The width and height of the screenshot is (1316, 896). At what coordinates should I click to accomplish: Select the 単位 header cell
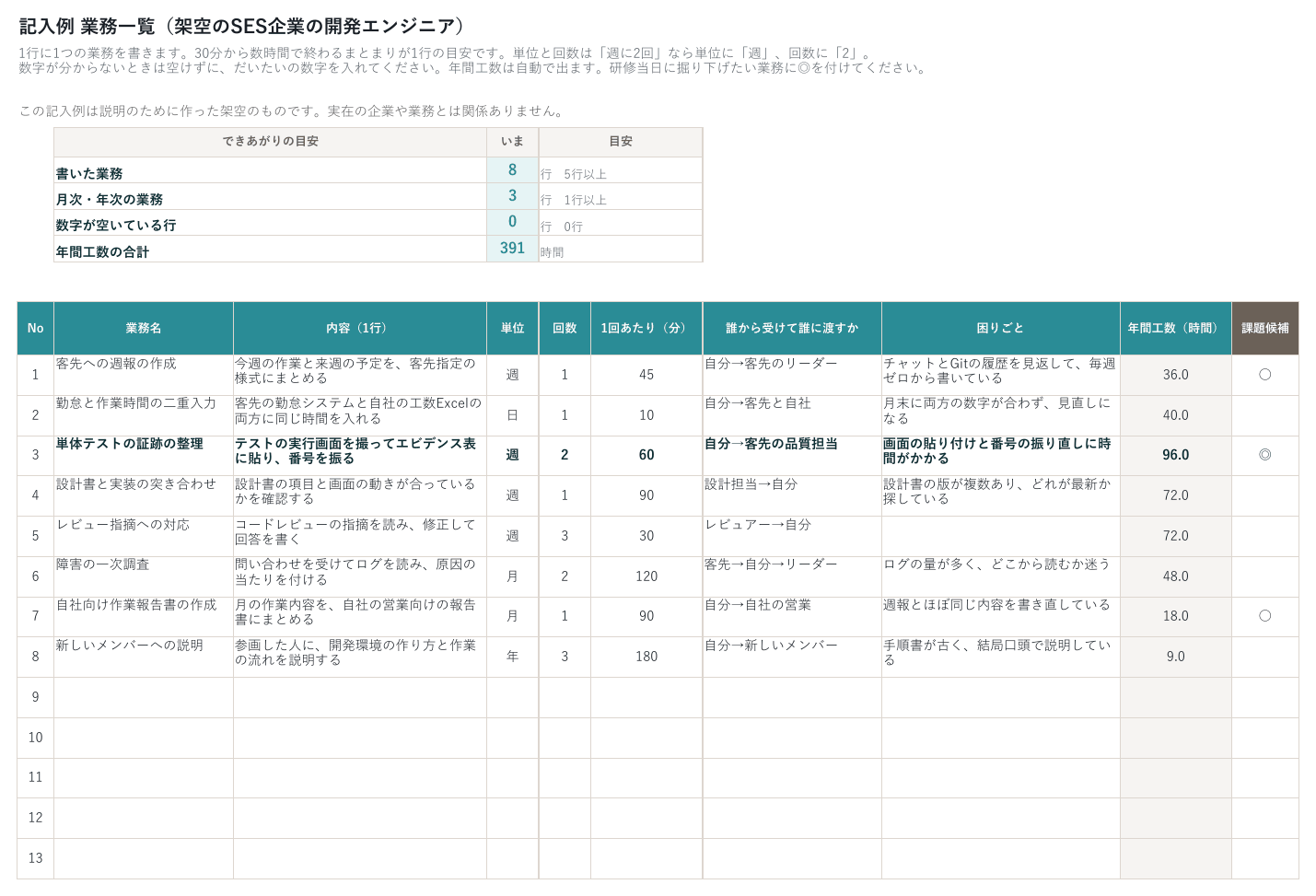[x=513, y=328]
